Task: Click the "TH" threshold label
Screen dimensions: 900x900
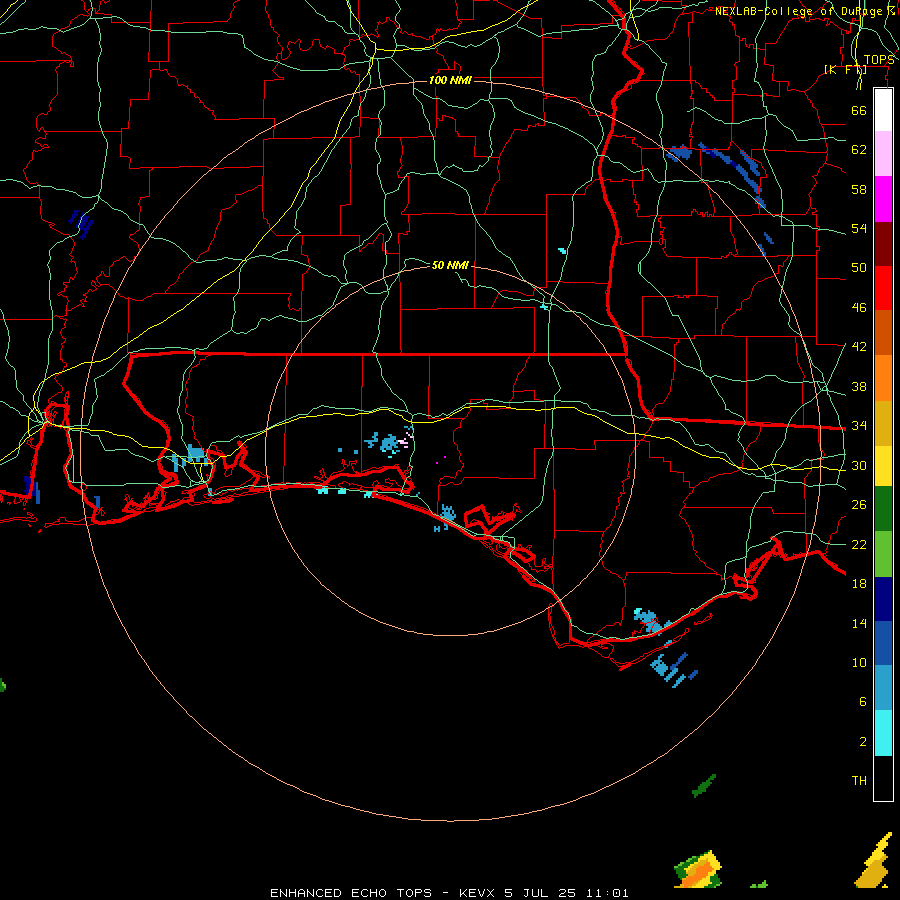Action: click(x=859, y=781)
